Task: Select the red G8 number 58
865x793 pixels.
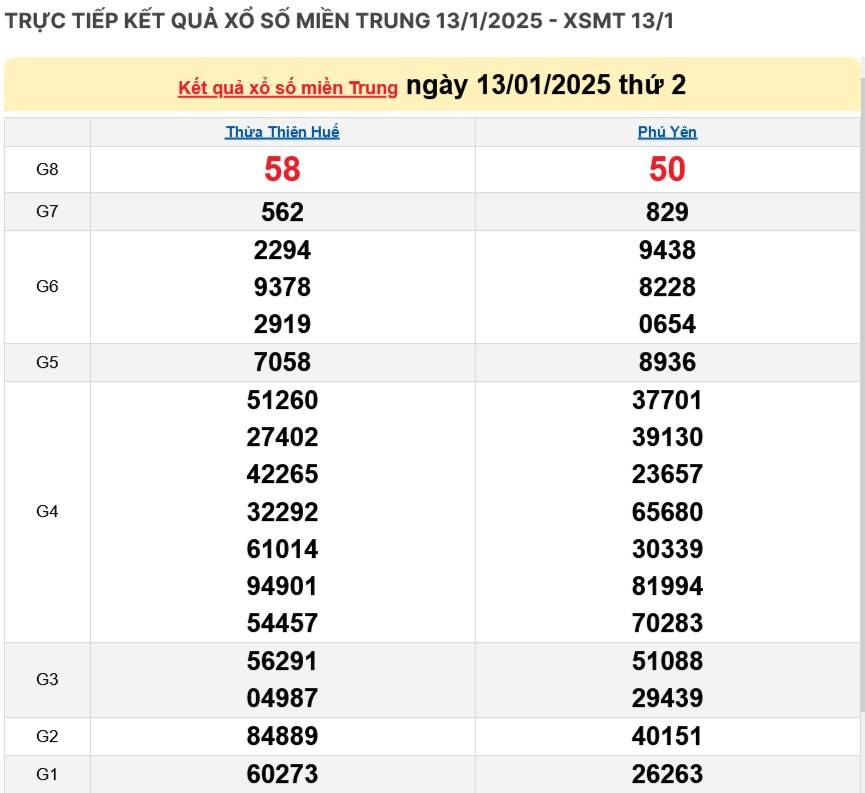Action: tap(282, 170)
